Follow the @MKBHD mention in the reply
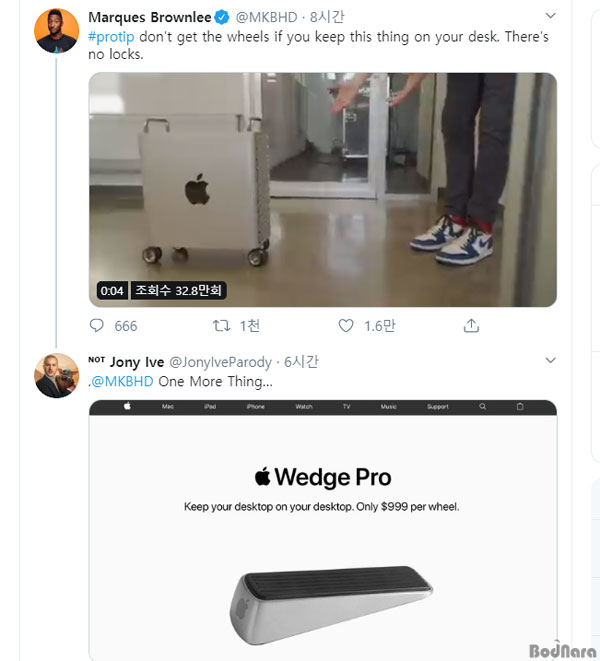600x661 pixels. coord(125,381)
